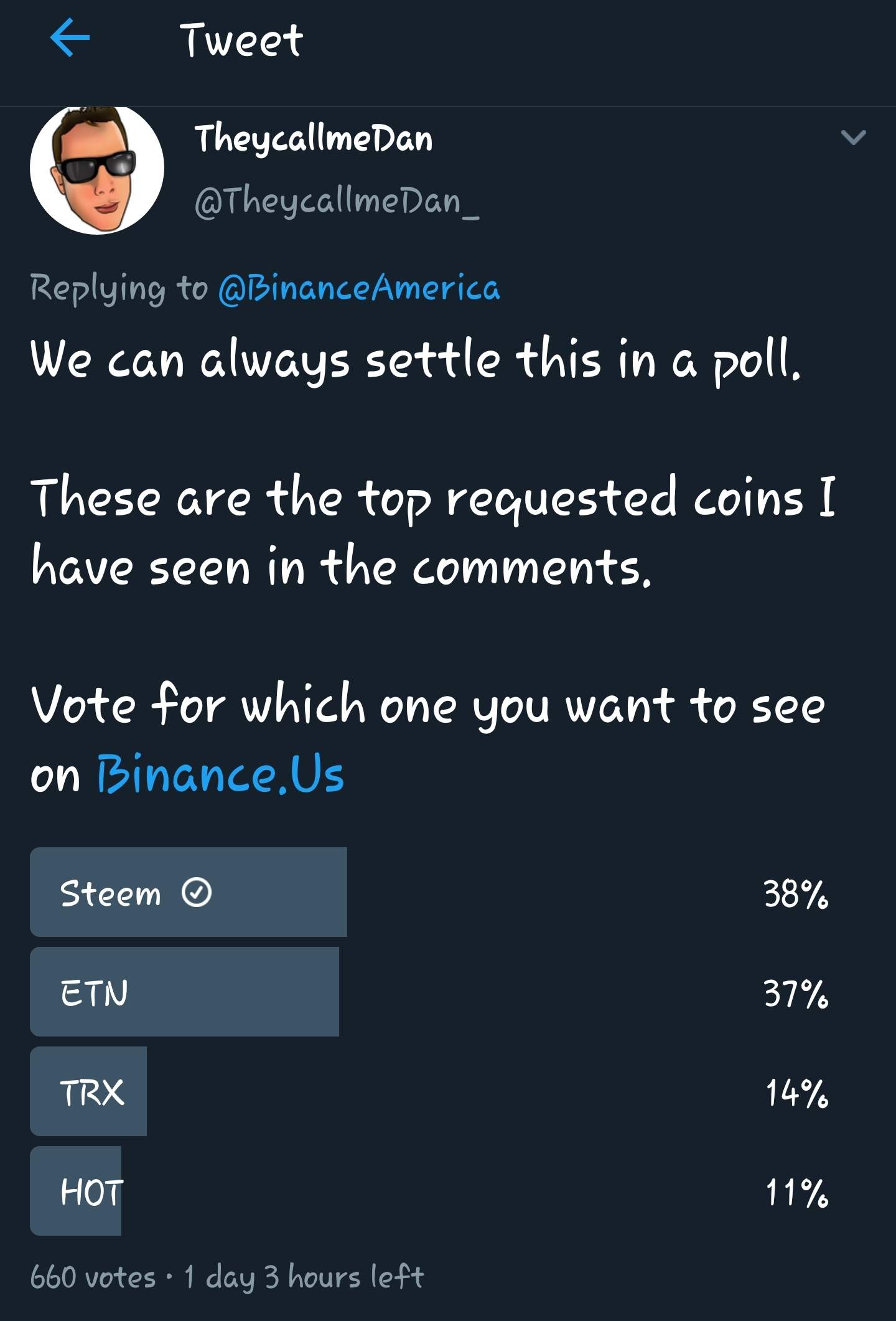Image resolution: width=896 pixels, height=1321 pixels.
Task: Tap the TheycallmeDan display name
Action: (314, 139)
